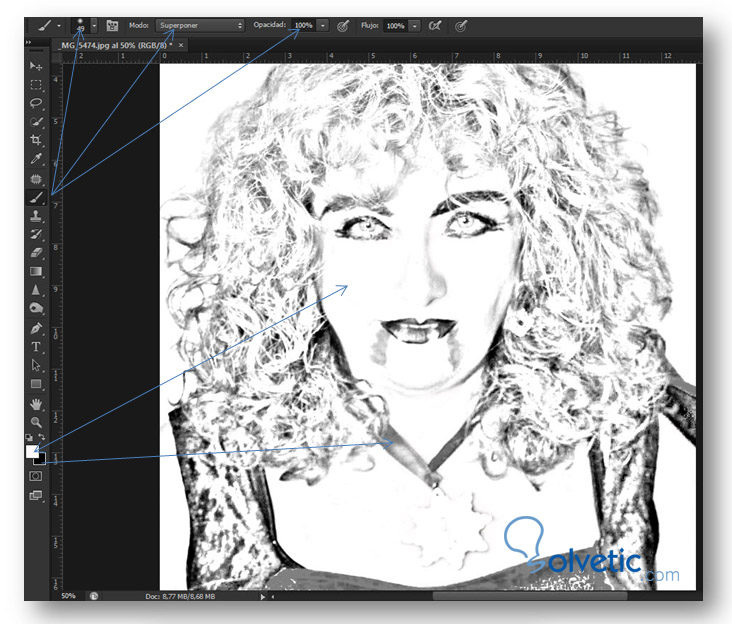
Task: Select the Horizontal Type tool
Action: coord(36,347)
